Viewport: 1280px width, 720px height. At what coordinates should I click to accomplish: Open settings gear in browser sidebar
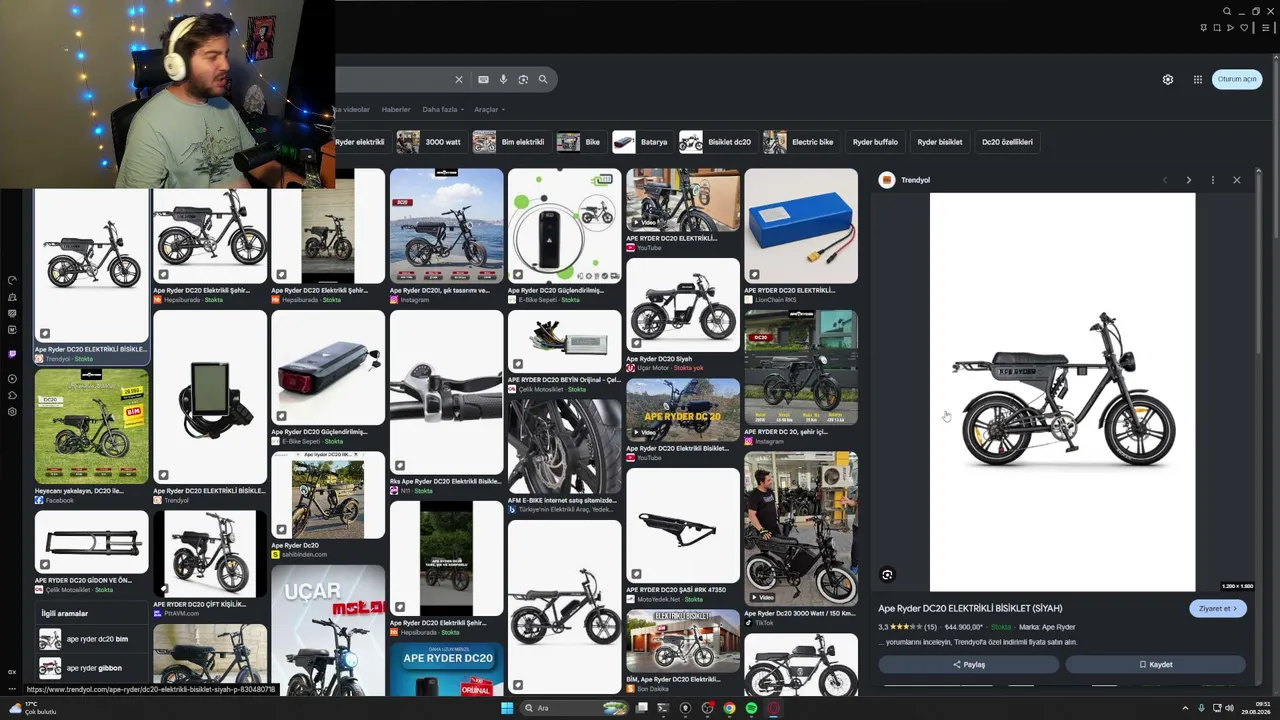pos(12,411)
